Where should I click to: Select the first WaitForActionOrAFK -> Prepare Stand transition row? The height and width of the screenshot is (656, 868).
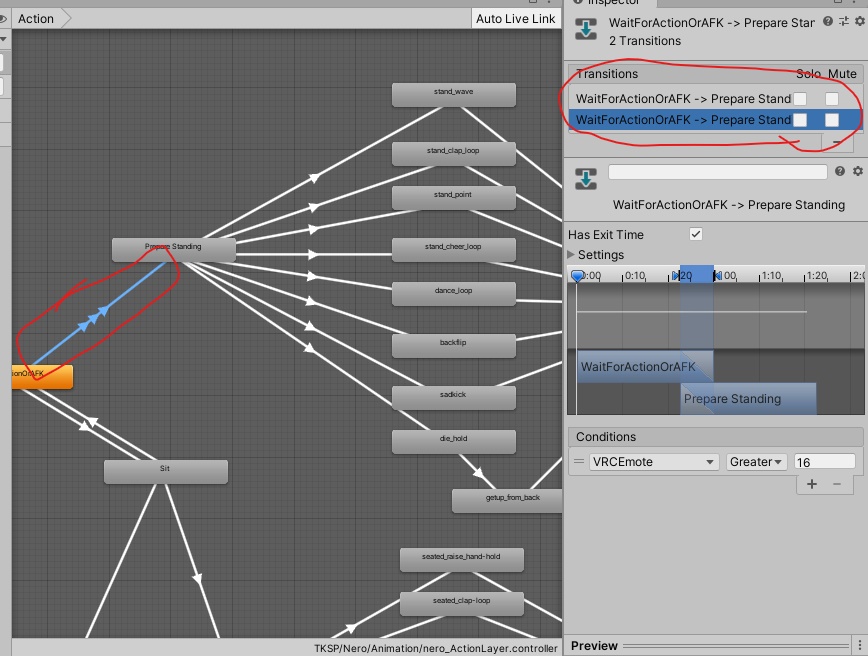tap(715, 99)
